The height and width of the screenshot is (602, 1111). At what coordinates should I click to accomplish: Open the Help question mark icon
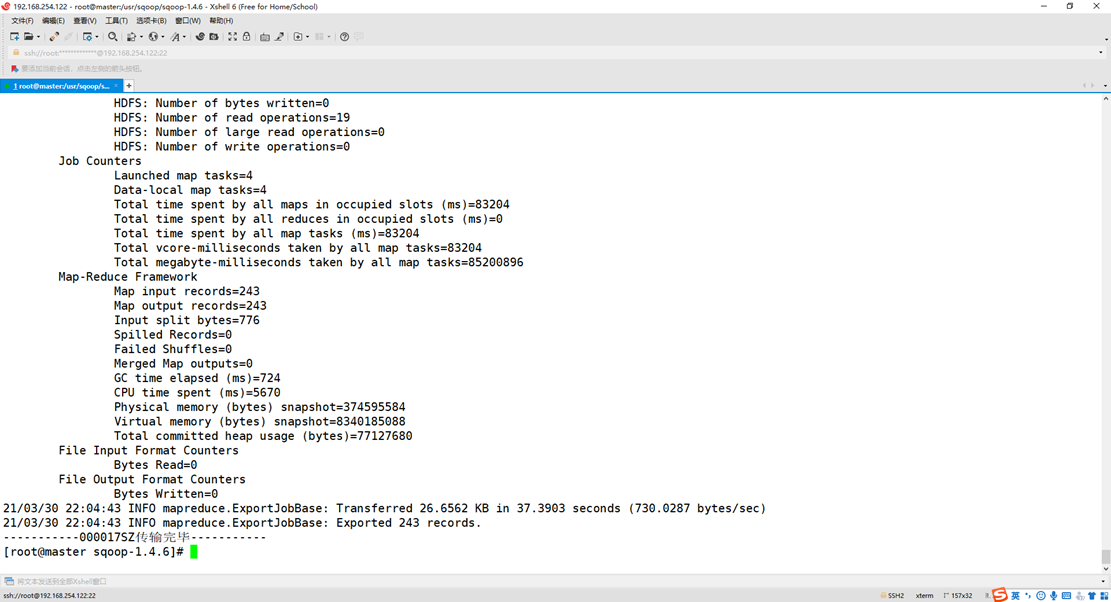[x=344, y=37]
